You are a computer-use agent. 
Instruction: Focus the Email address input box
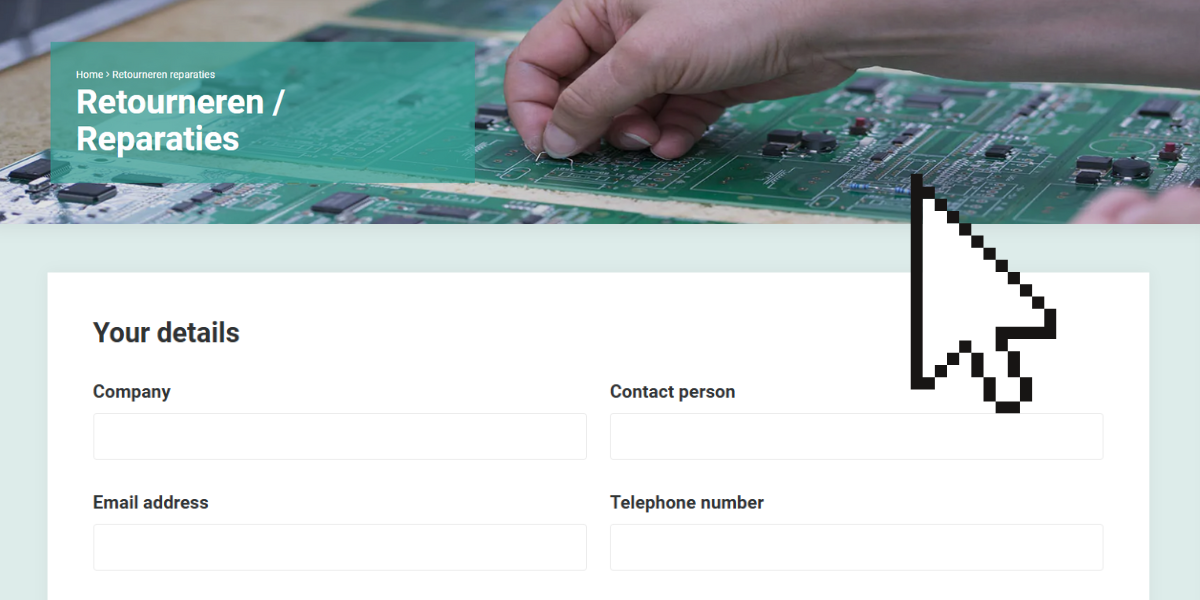pos(340,548)
